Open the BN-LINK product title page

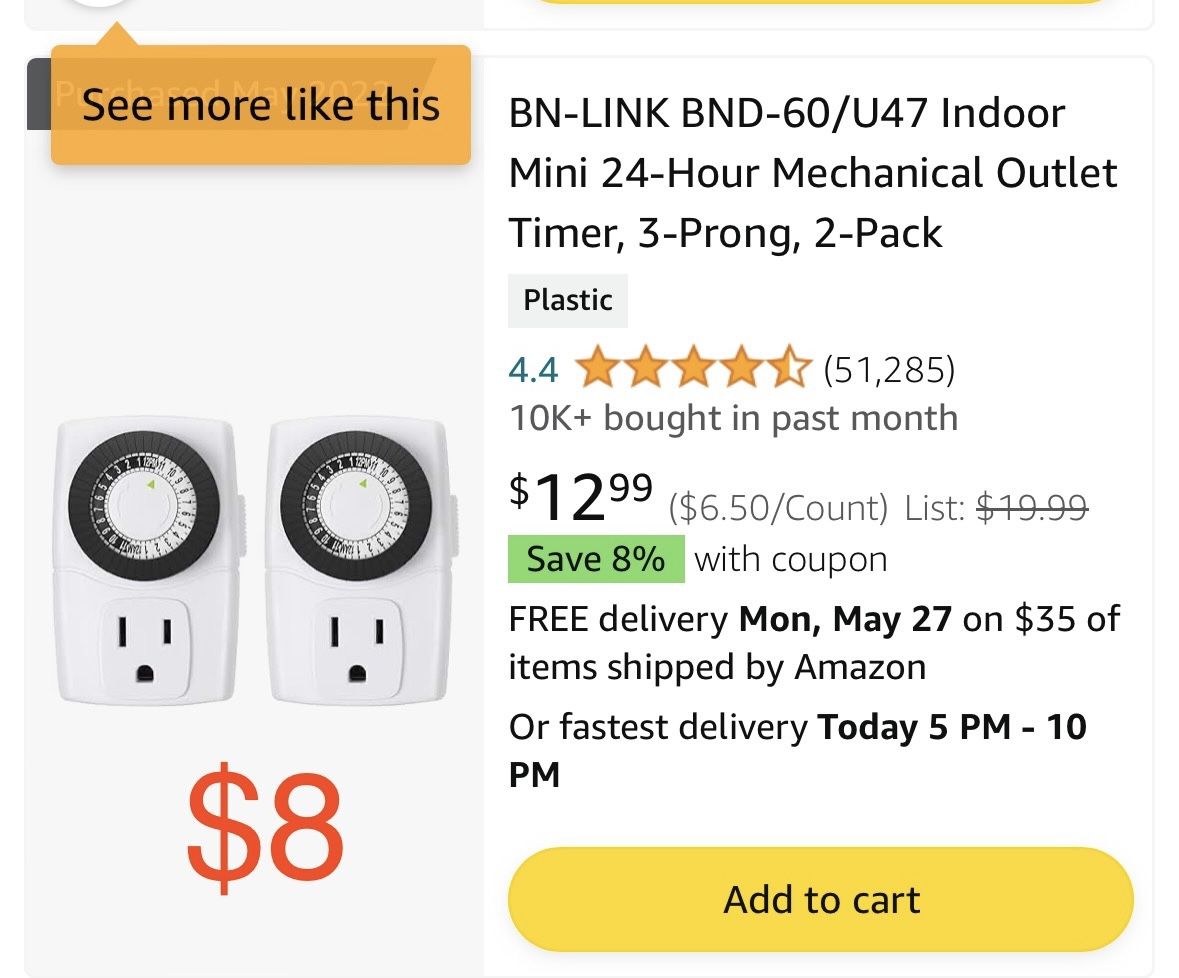(812, 173)
